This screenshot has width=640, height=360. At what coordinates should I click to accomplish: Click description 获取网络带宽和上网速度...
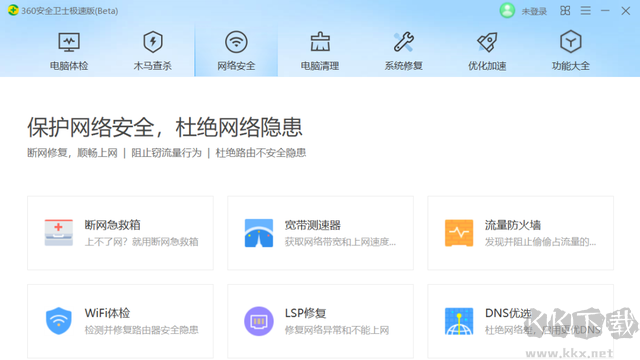(340, 242)
